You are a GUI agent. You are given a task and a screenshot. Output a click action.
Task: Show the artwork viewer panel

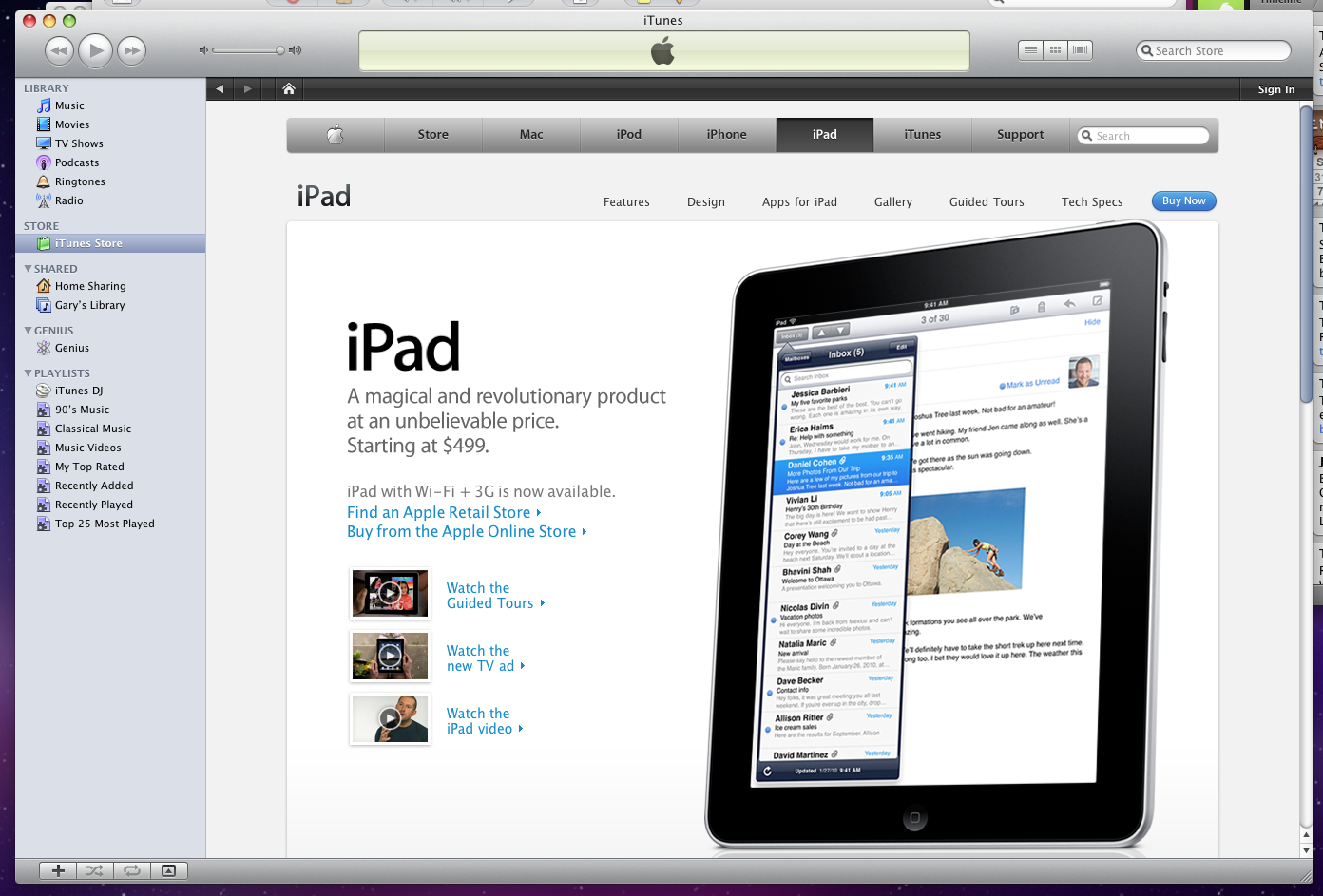click(169, 870)
